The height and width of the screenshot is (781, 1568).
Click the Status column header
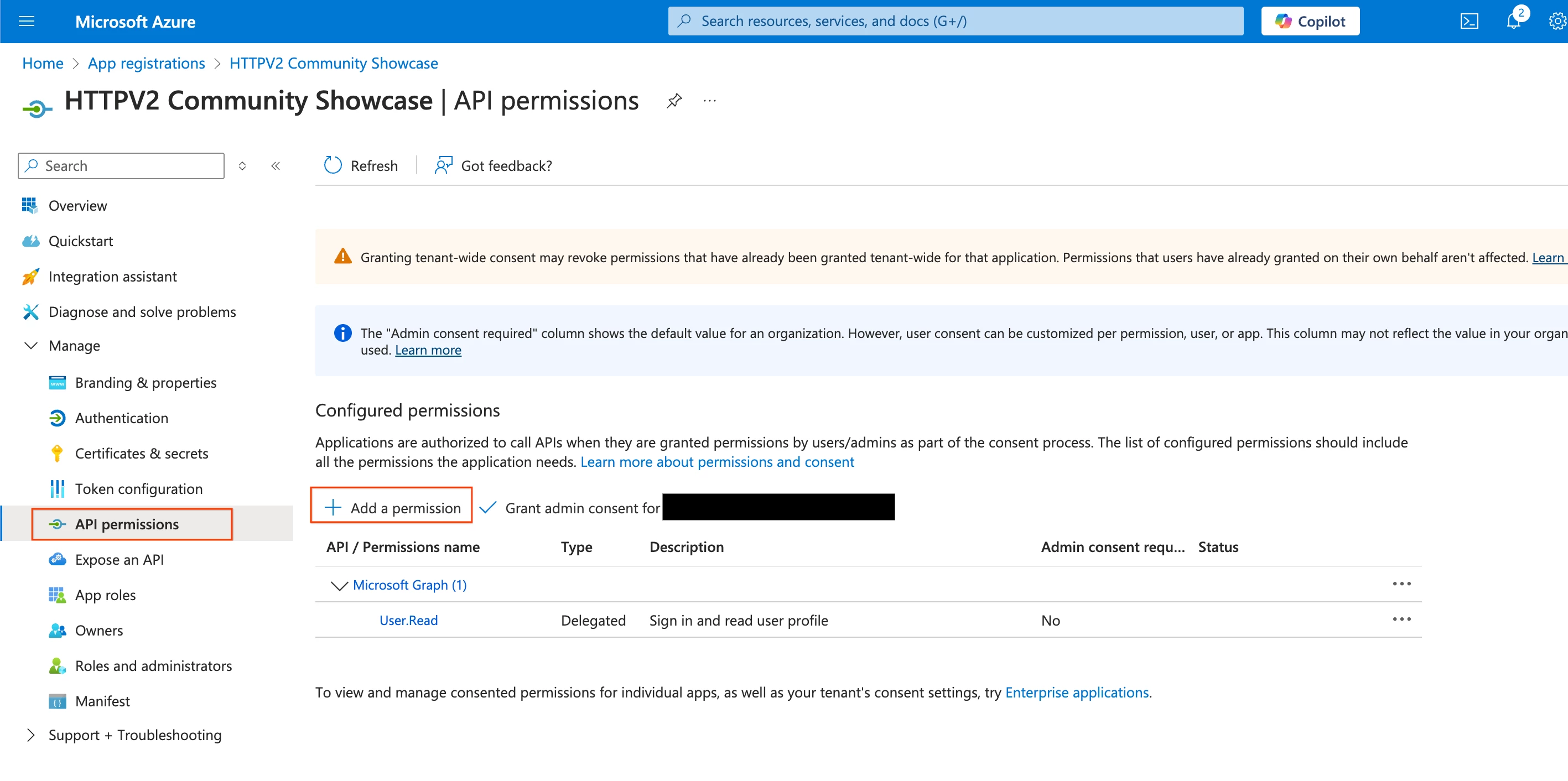1217,546
